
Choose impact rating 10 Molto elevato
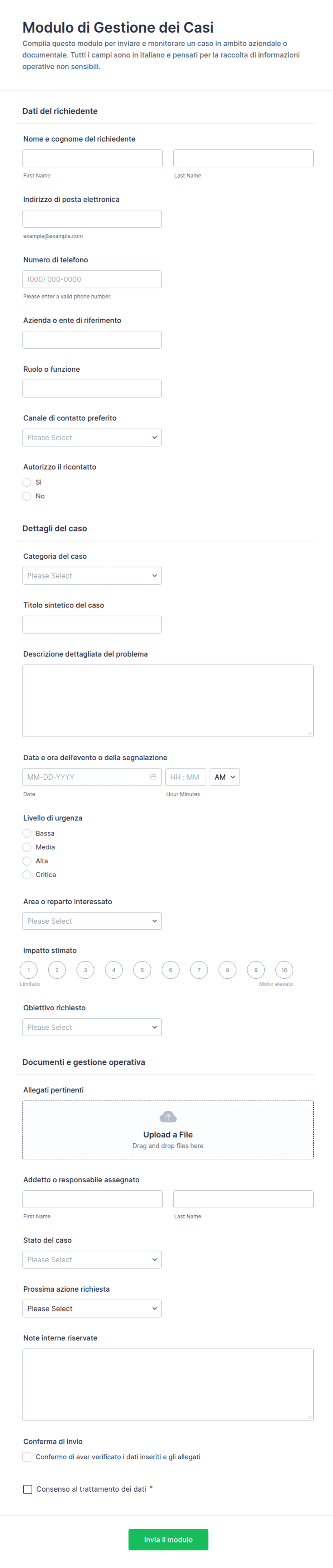(x=284, y=970)
